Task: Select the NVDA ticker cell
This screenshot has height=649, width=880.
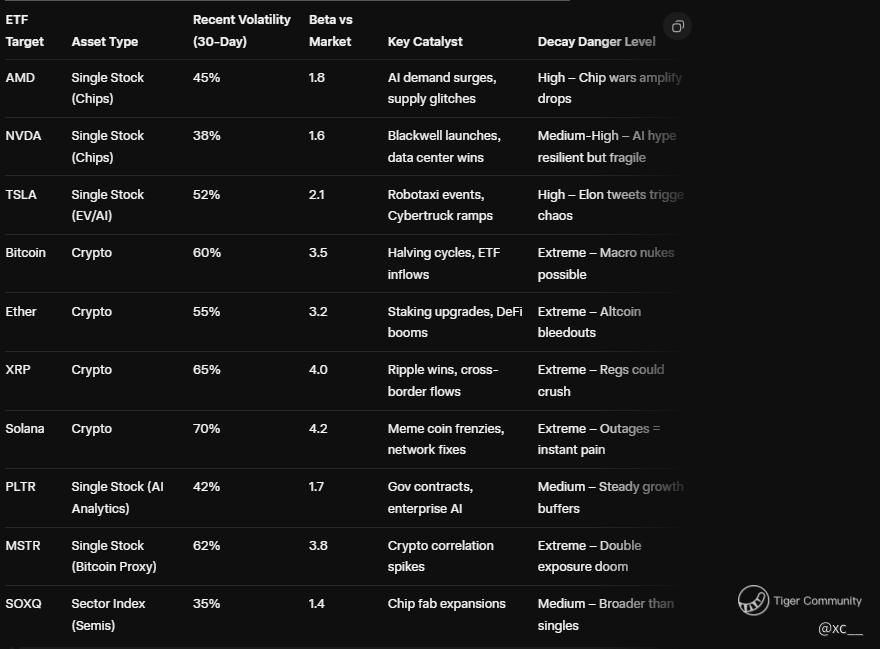Action: pos(23,136)
